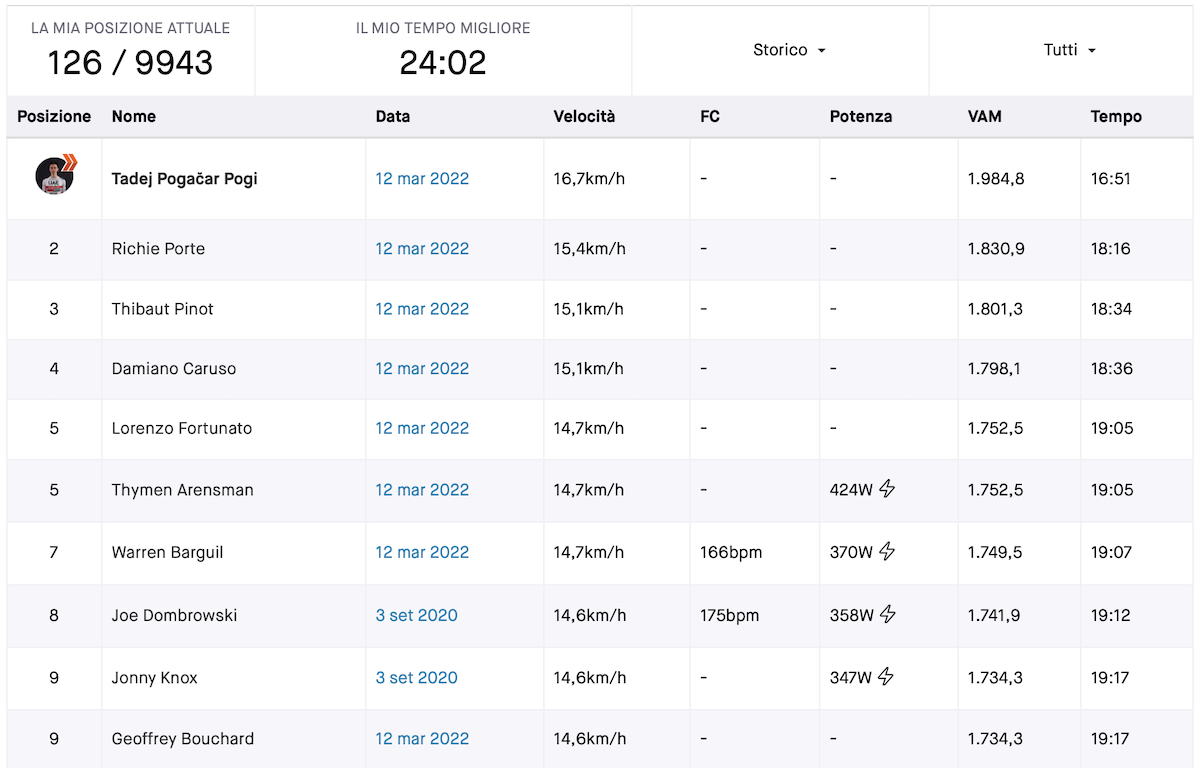Screen dimensions: 1200x768
Task: Click the current position 126 / 9943
Action: click(x=130, y=62)
